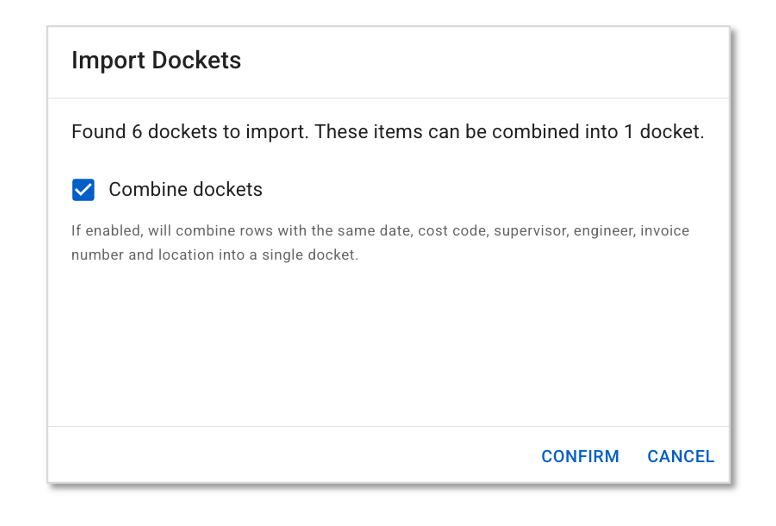The width and height of the screenshot is (776, 526).
Task: Click the Found 6 dockets message
Action: pyautogui.click(x=387, y=132)
